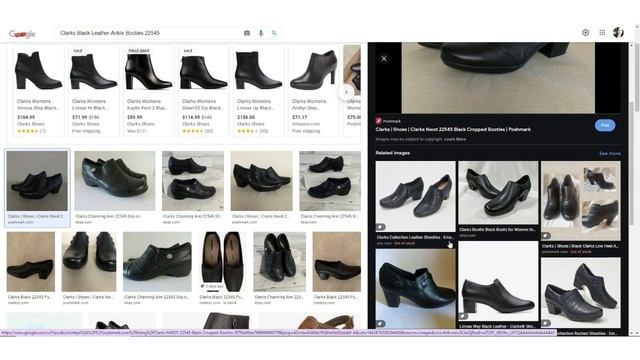
Task: Open Google settings gear icon
Action: (x=585, y=33)
